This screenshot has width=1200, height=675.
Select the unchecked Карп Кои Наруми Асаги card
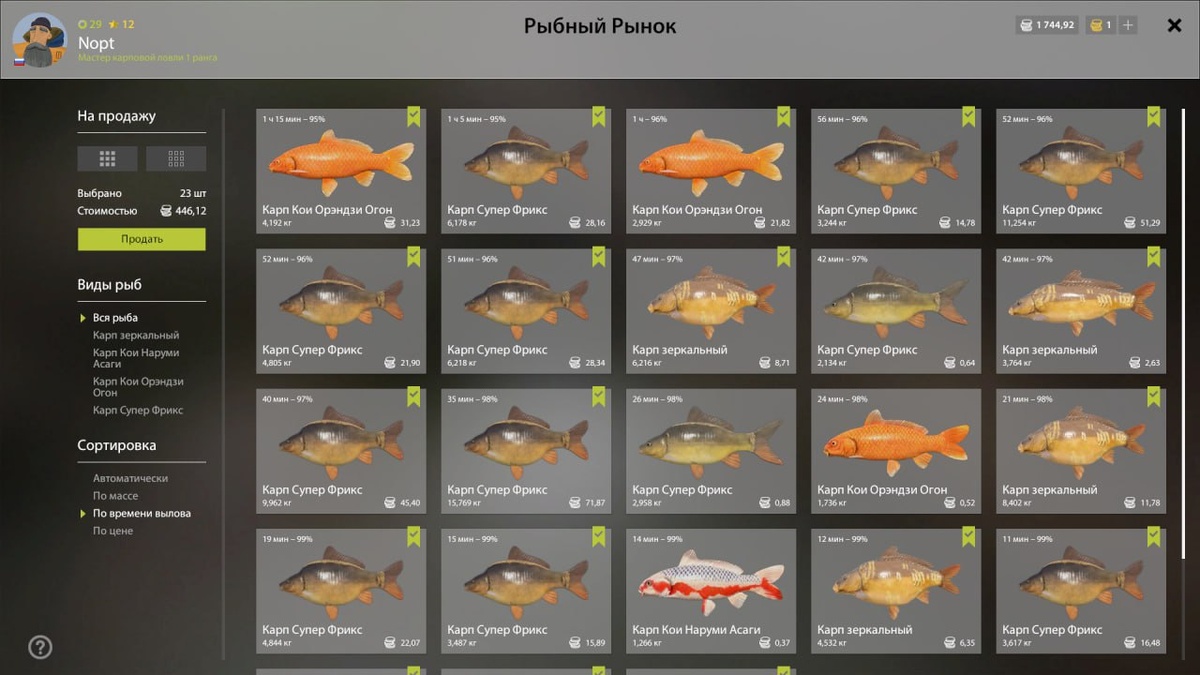pyautogui.click(x=711, y=590)
